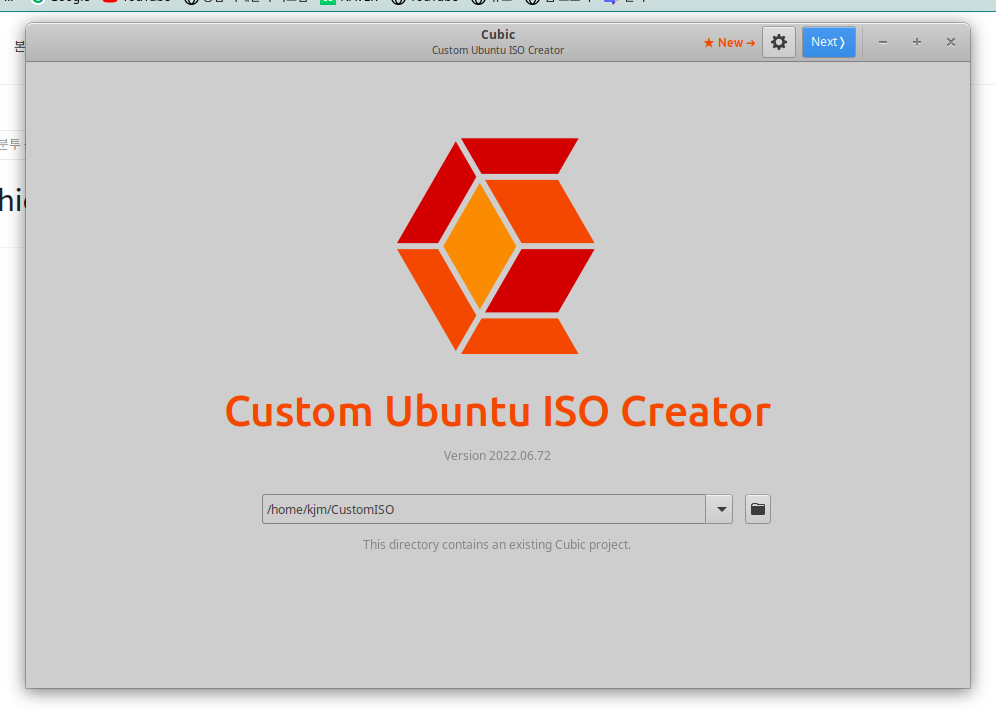Open the folder browse button
The width and height of the screenshot is (996, 717).
point(758,509)
